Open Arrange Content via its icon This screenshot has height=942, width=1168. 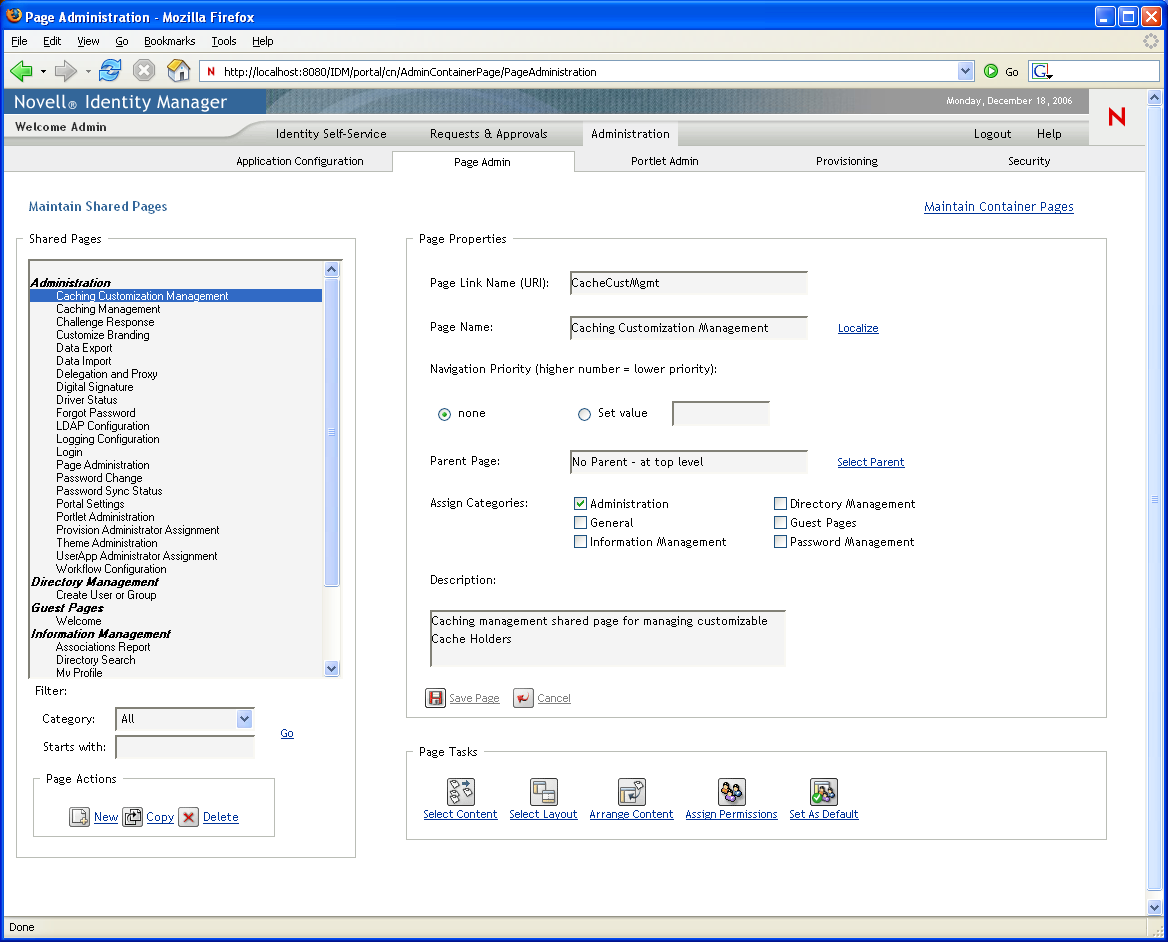tap(631, 792)
